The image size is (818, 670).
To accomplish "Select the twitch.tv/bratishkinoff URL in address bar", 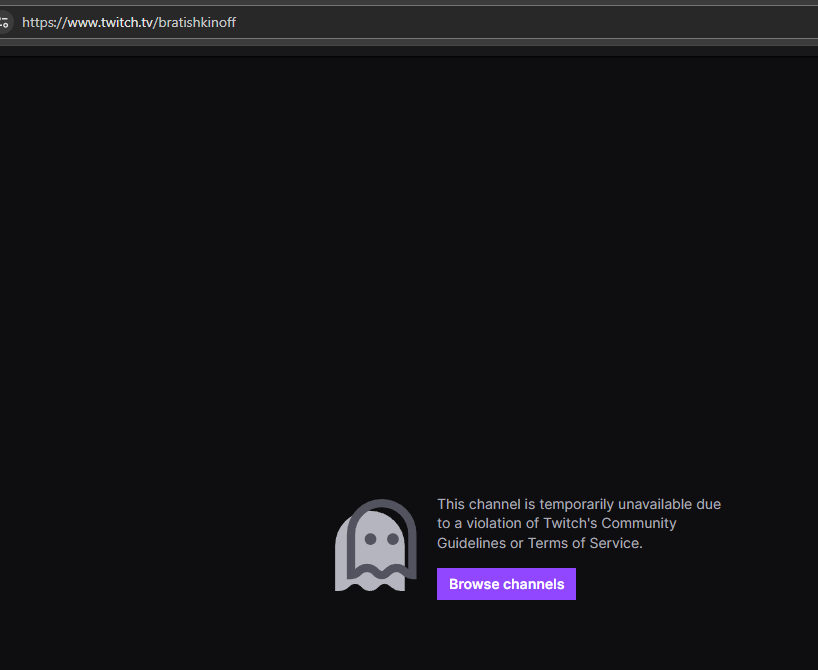I will tap(129, 22).
